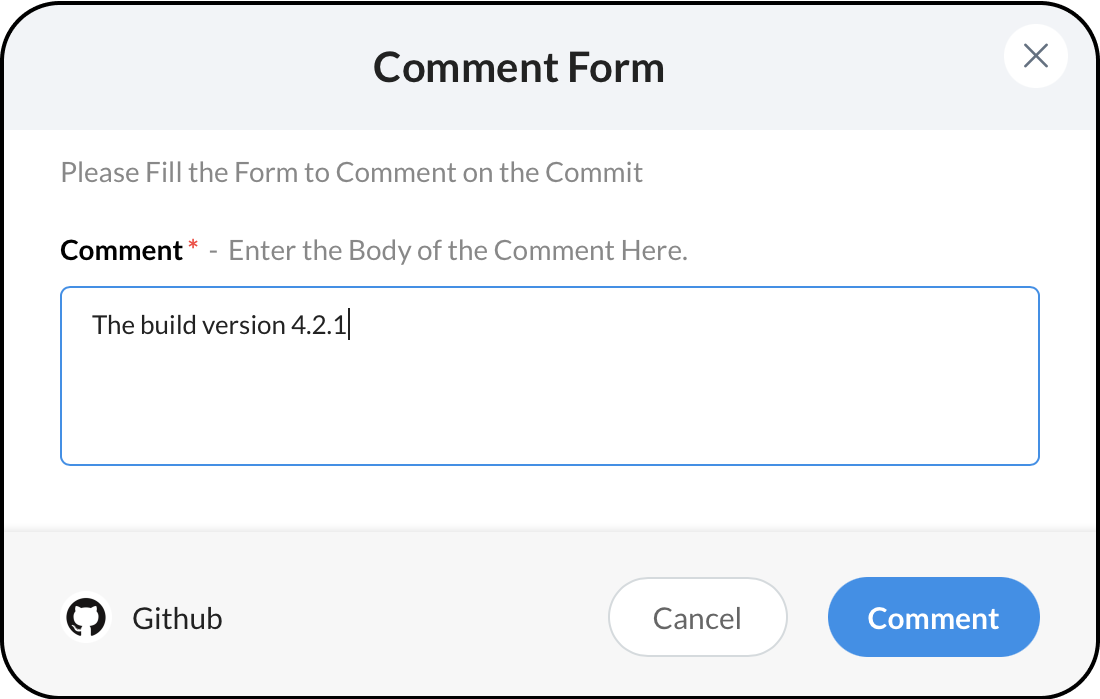Click the bold Comment field label
This screenshot has height=699, width=1100.
click(121, 250)
